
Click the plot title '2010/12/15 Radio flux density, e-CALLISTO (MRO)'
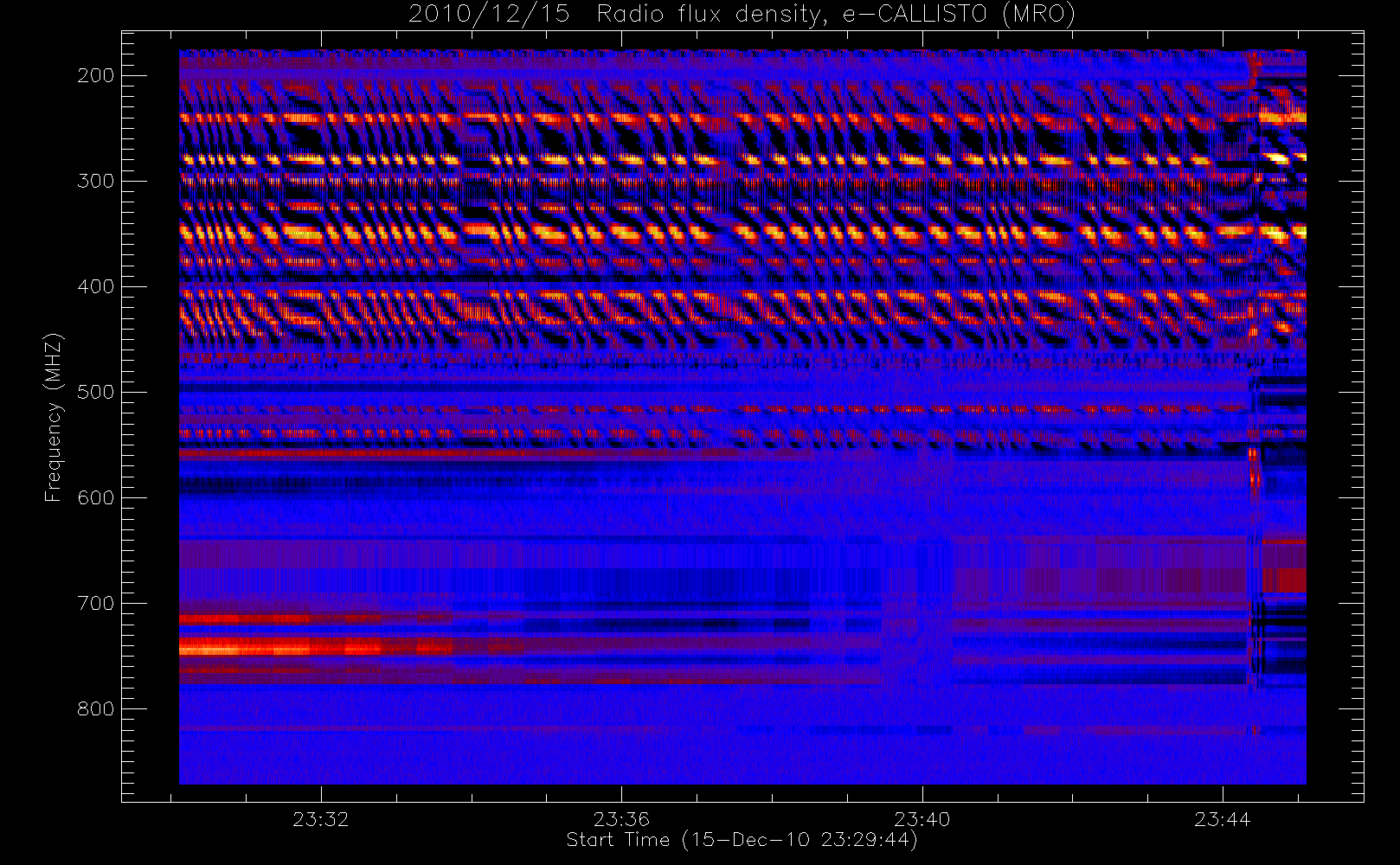[742, 14]
